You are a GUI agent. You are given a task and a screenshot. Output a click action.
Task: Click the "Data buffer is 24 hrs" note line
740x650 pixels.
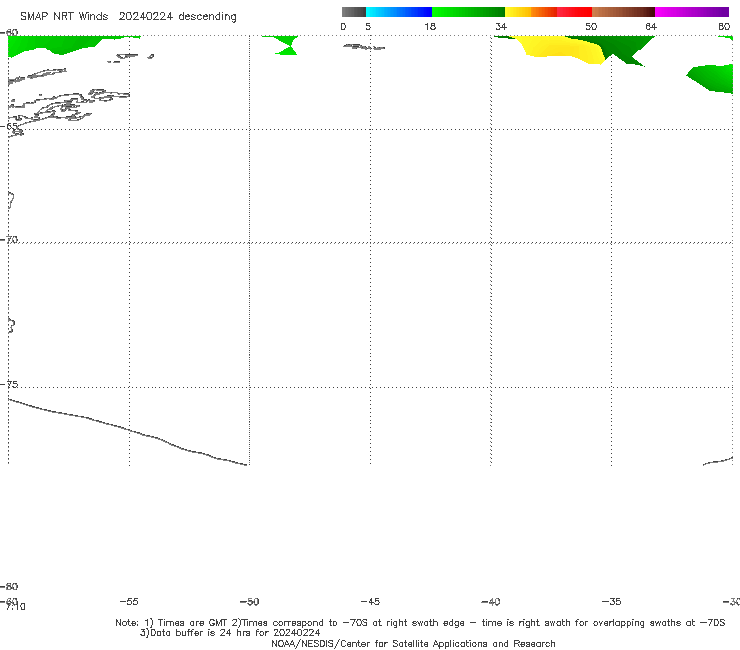pyautogui.click(x=230, y=633)
